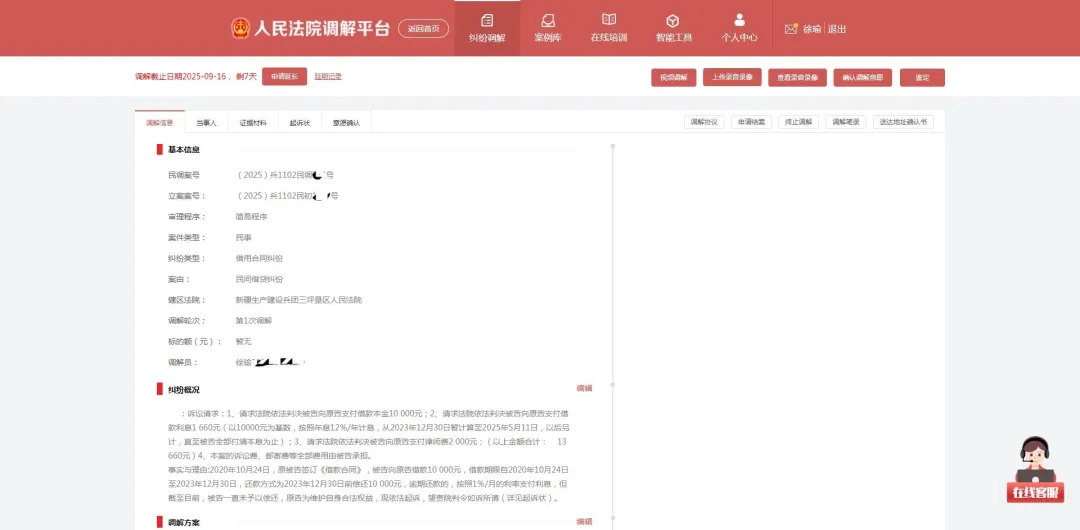Open the 智能工具 cube icon
1080x530 pixels.
click(x=673, y=21)
